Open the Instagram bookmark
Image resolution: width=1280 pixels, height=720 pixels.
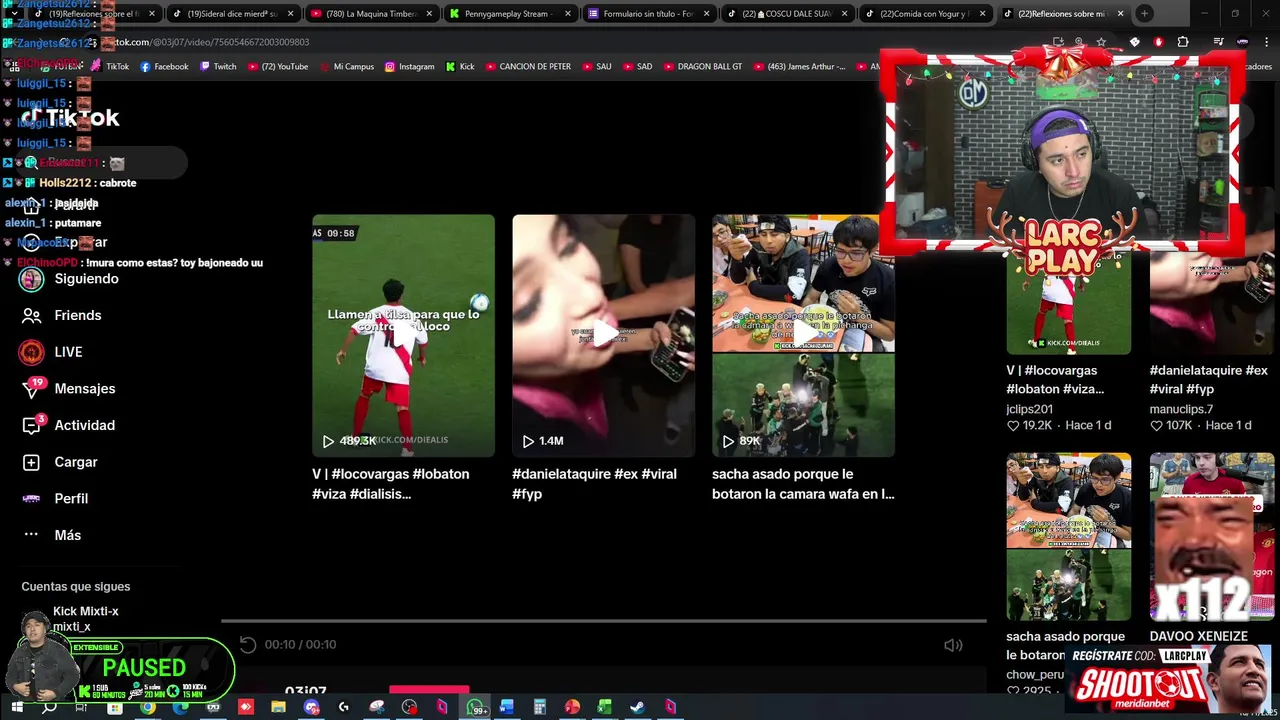(409, 67)
